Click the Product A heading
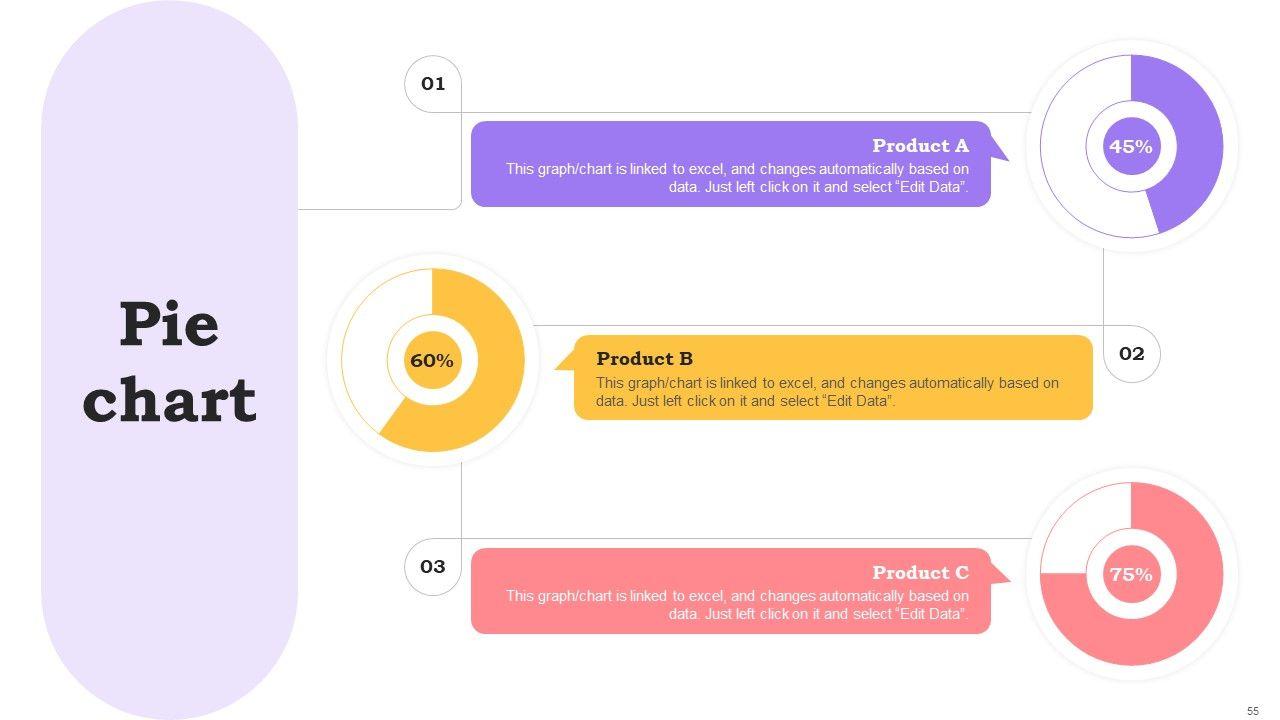The height and width of the screenshot is (720, 1280). click(920, 146)
